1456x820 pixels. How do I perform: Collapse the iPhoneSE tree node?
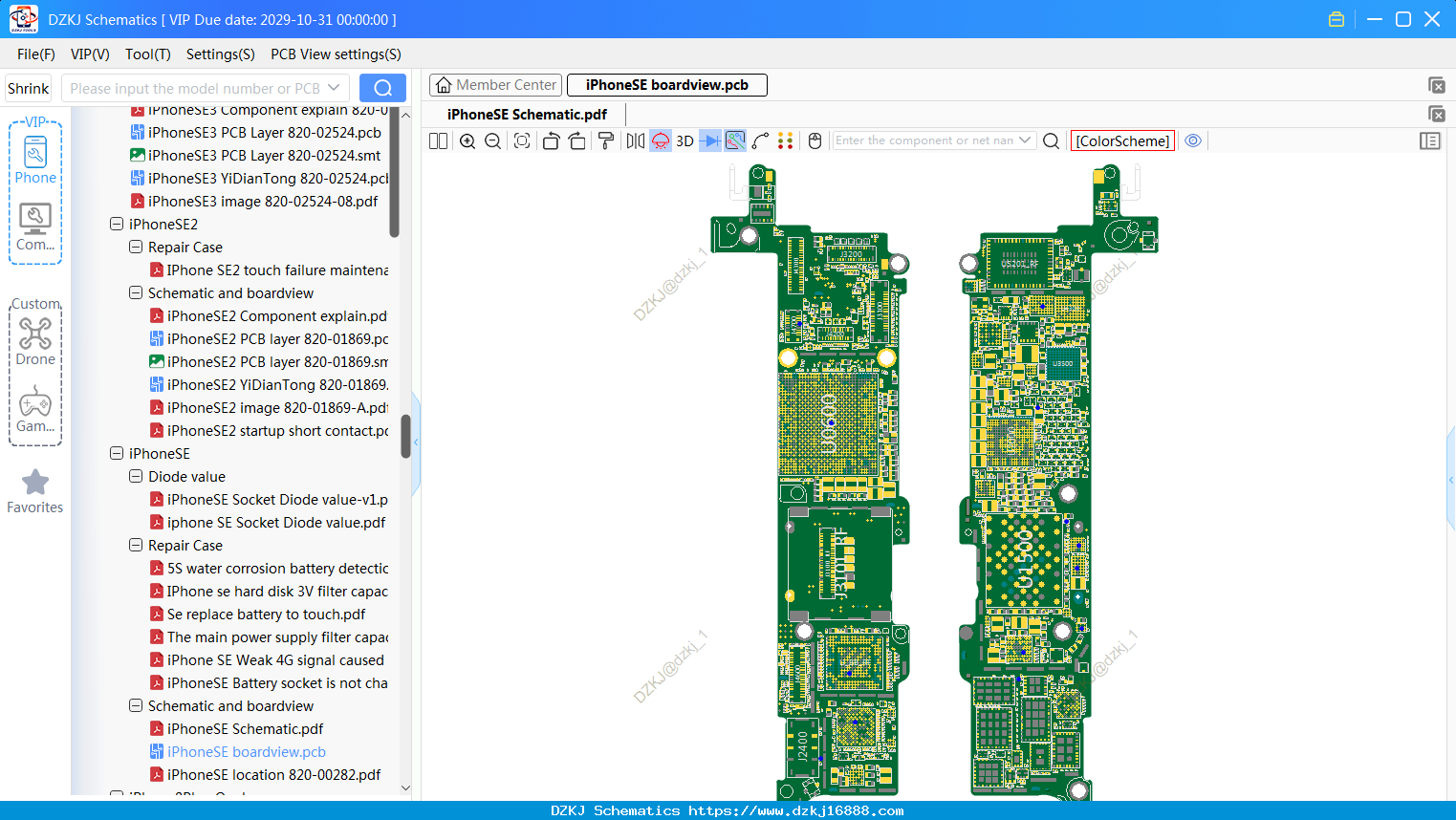tap(117, 454)
